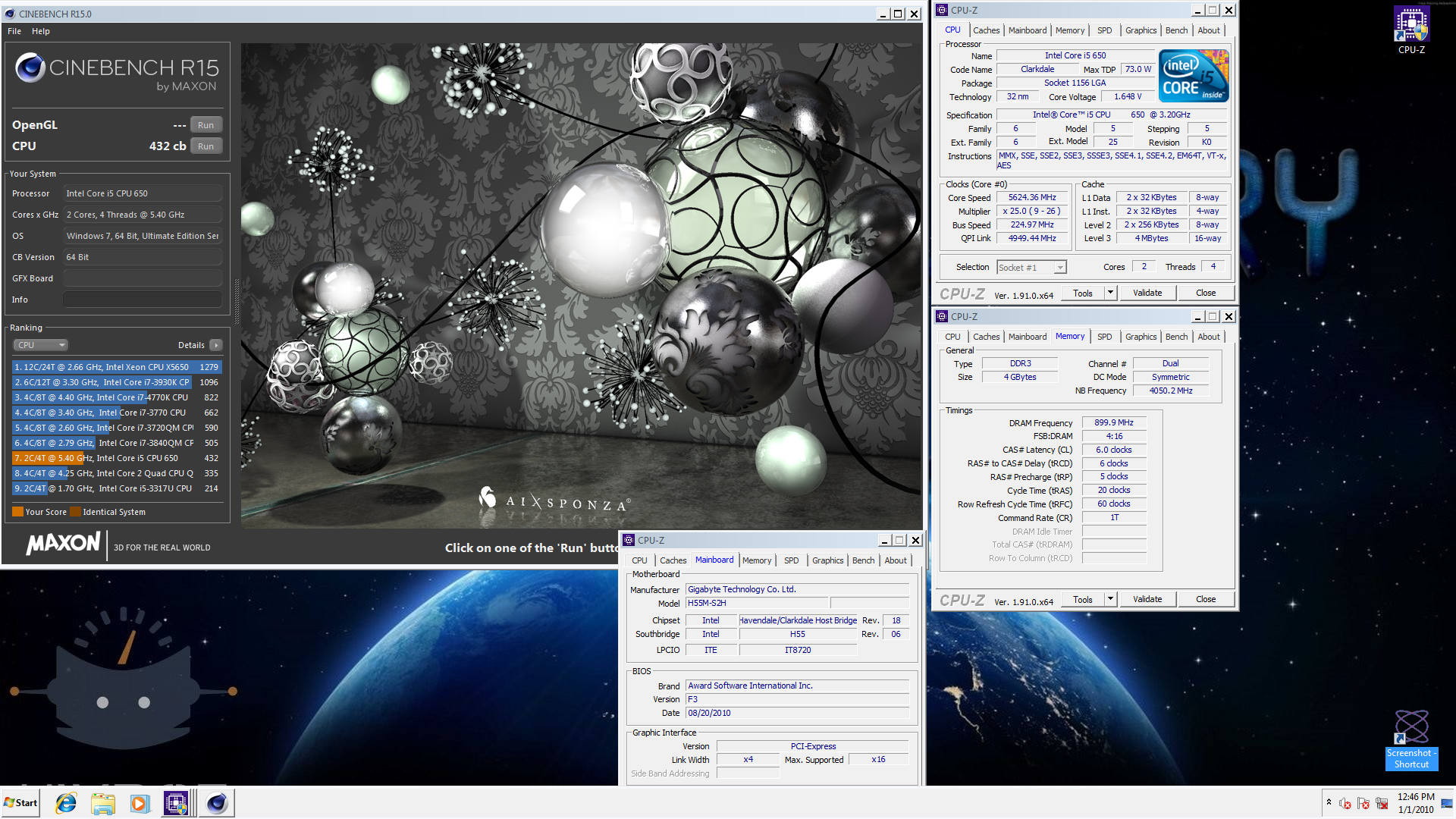Click Close button in top CPU-Z window
This screenshot has width=1456, height=819.
point(1206,293)
